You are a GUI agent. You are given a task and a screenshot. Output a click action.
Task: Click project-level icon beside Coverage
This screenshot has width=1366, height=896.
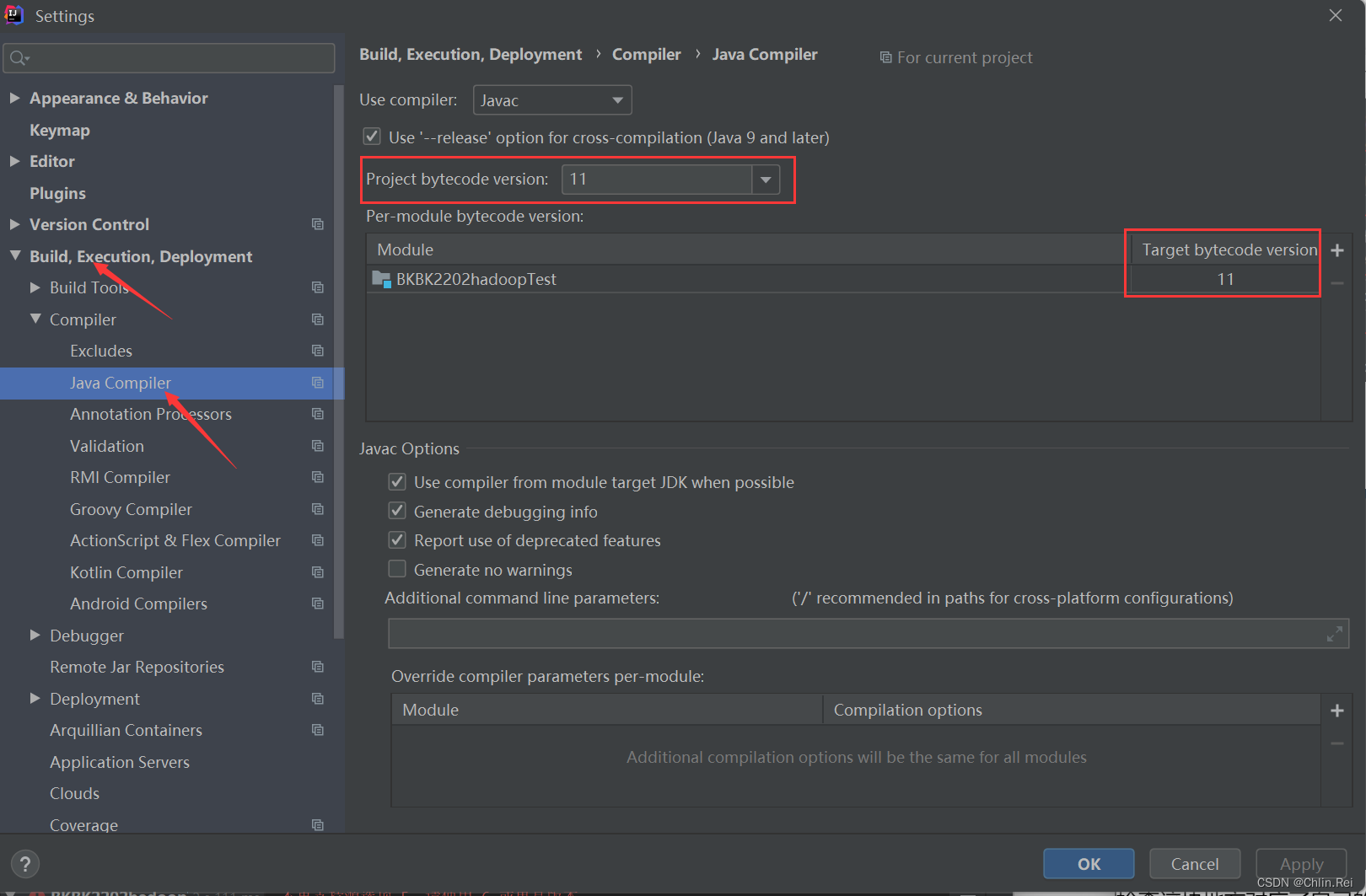318,825
